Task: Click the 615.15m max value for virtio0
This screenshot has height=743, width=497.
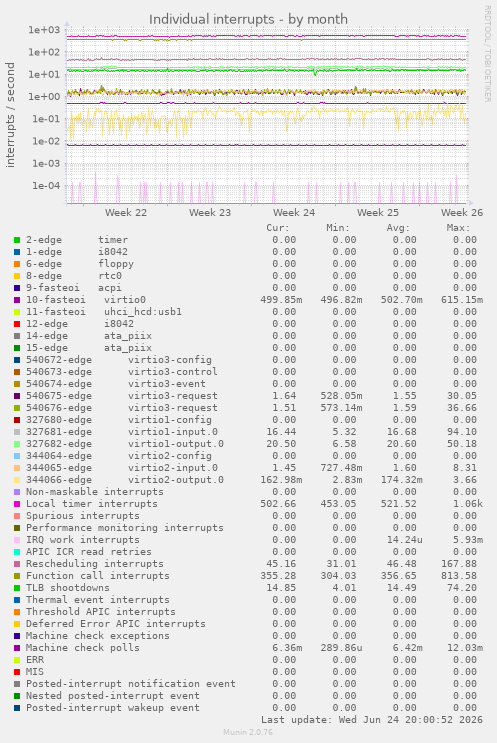Action: click(x=462, y=300)
